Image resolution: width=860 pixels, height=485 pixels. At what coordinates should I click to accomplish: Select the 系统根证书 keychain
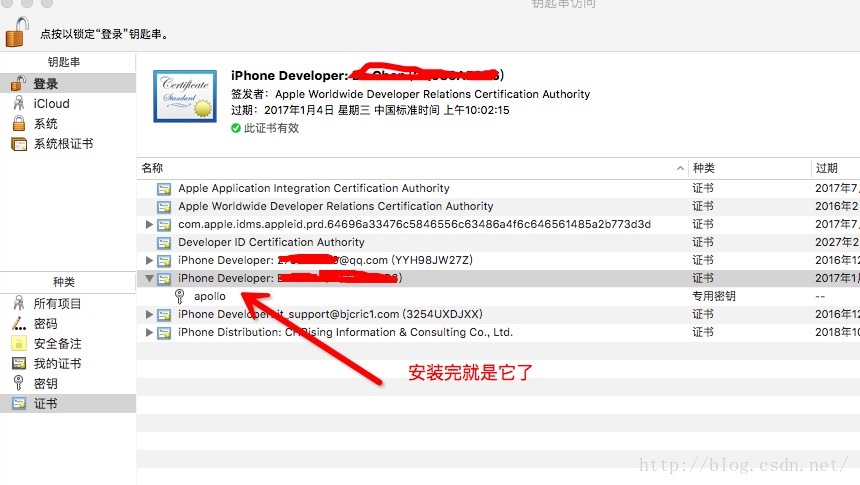67,144
